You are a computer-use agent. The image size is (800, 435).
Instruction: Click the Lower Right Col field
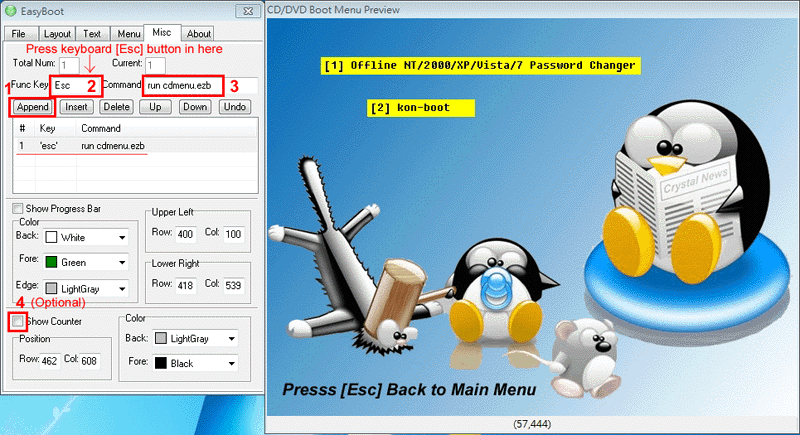pos(233,285)
